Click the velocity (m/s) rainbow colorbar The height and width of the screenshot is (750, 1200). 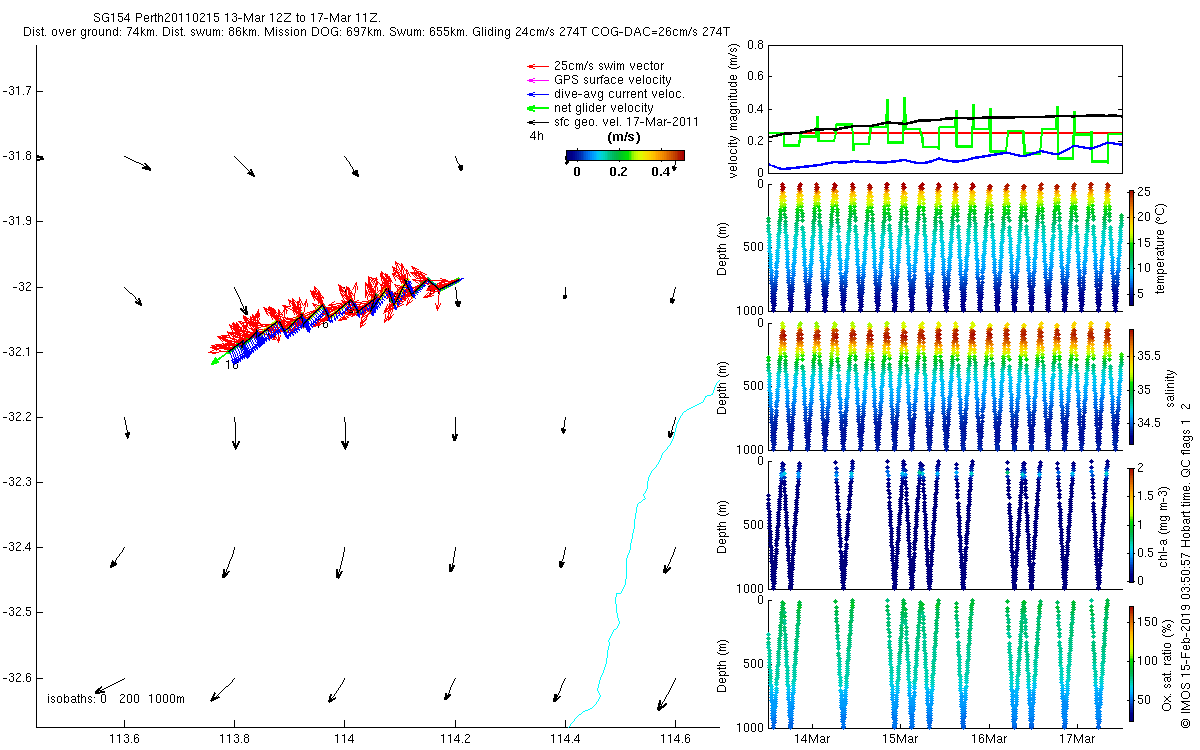point(625,155)
